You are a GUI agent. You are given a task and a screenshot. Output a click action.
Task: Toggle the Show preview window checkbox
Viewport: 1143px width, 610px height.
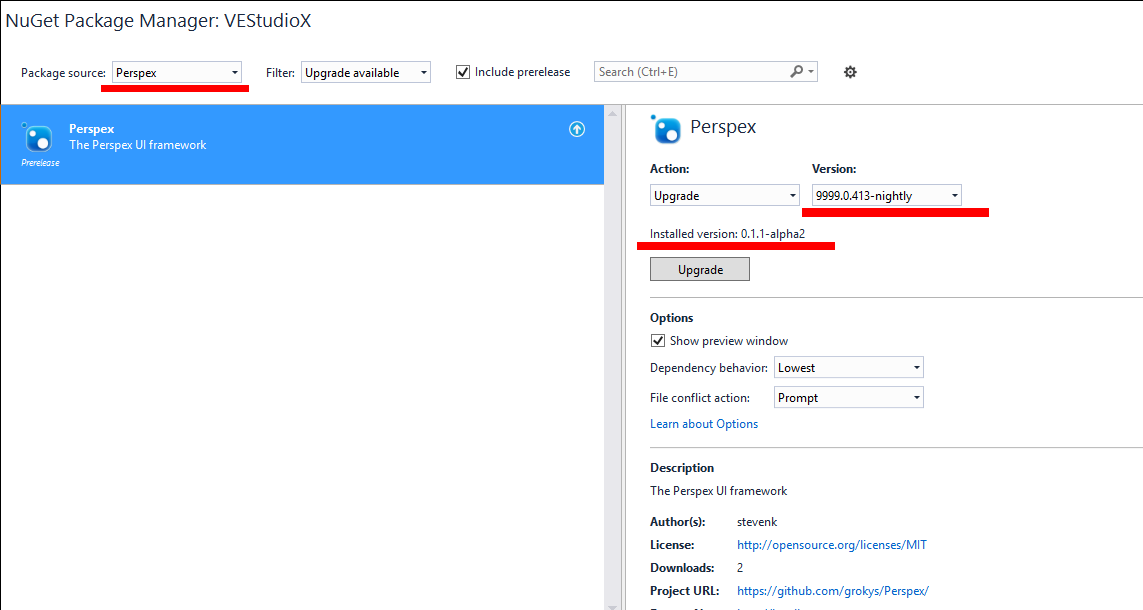click(658, 340)
